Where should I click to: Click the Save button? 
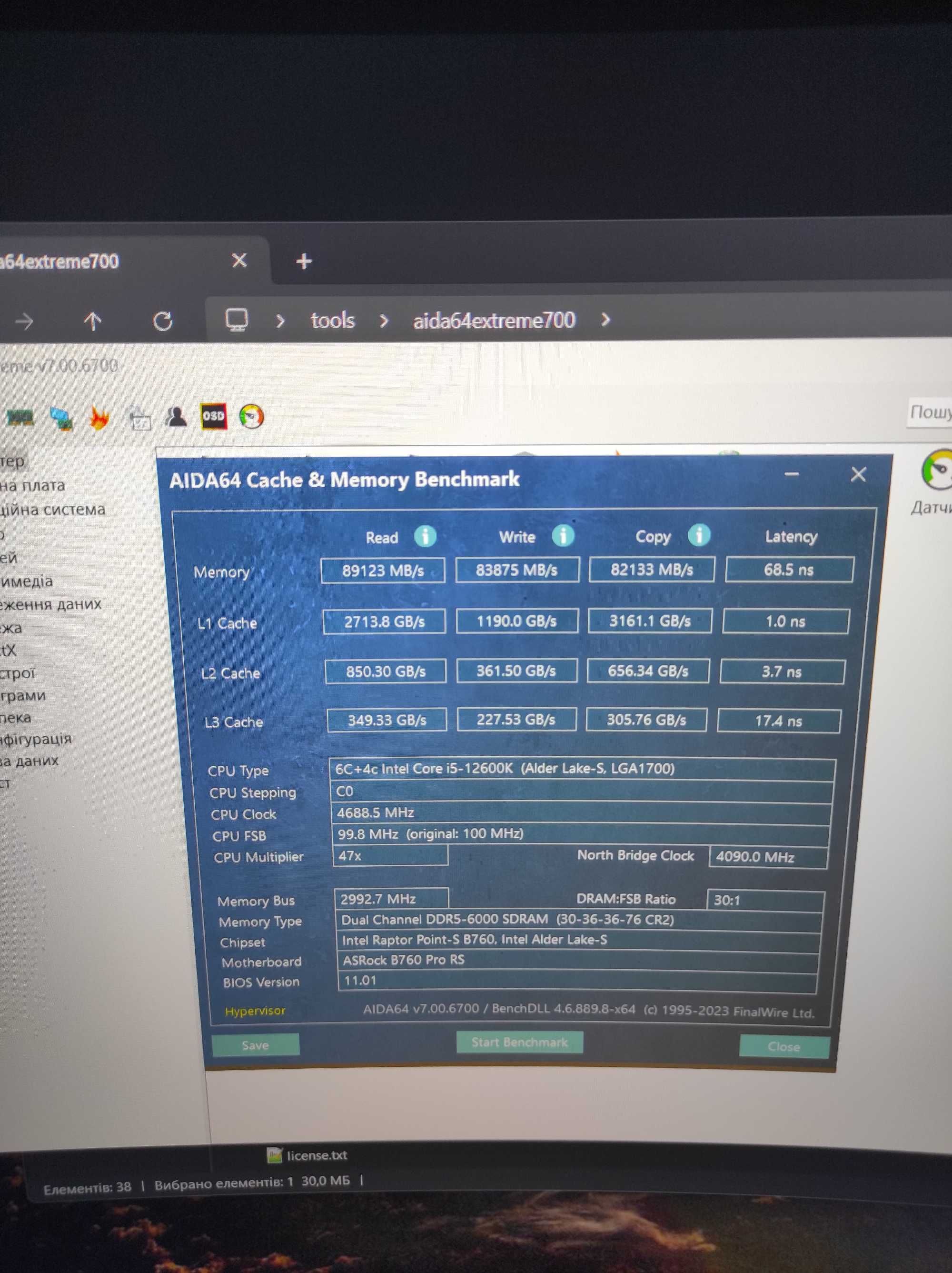click(256, 1045)
